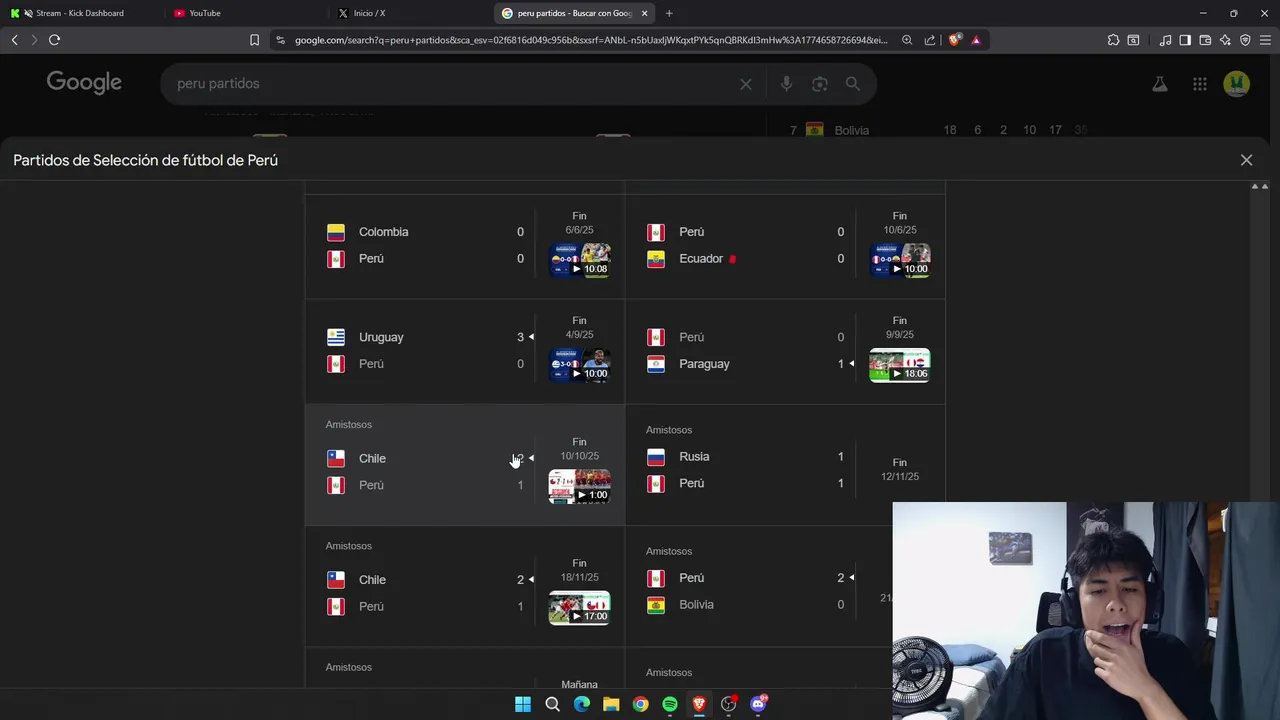Open the zoom control in the address bar
The image size is (1280, 720).
[907, 40]
